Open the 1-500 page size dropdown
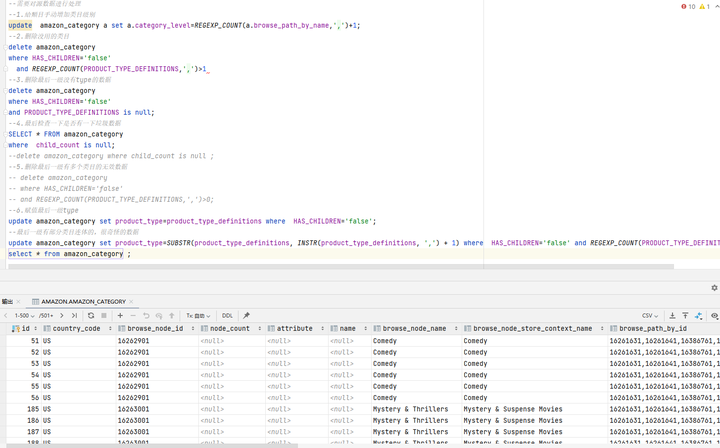 point(24,316)
